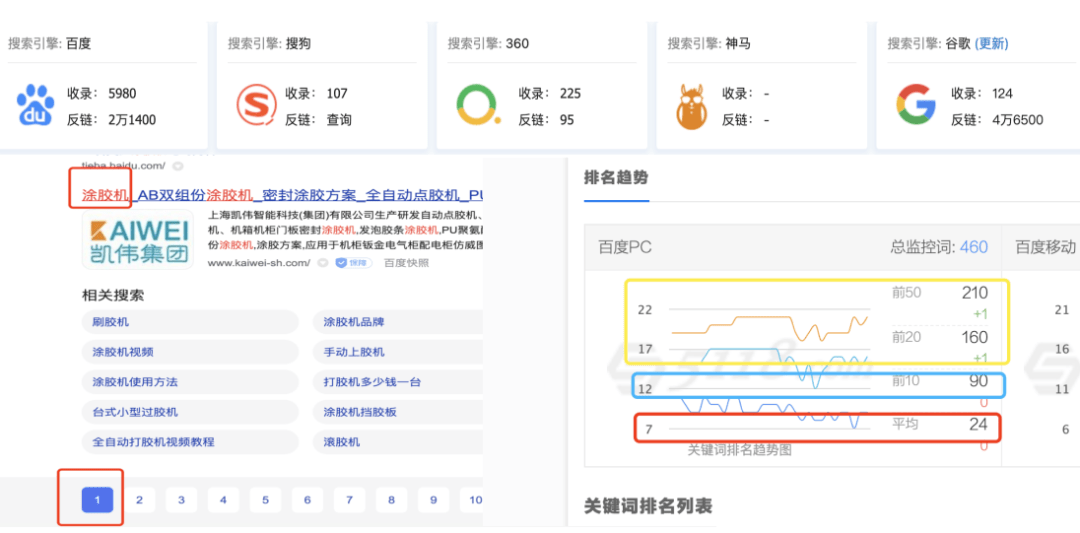Click the Google 收录 value 124

(1002, 94)
